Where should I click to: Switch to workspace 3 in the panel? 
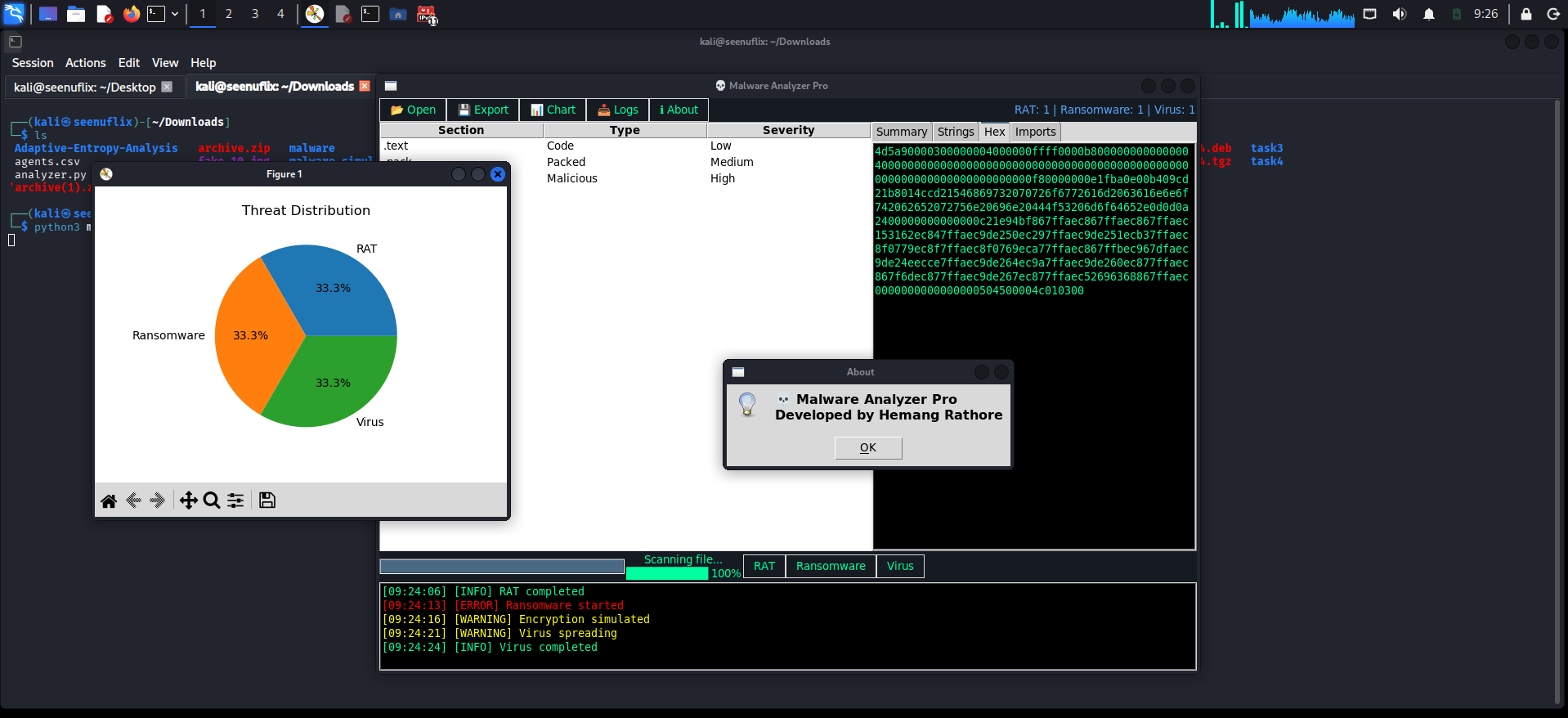(x=255, y=14)
